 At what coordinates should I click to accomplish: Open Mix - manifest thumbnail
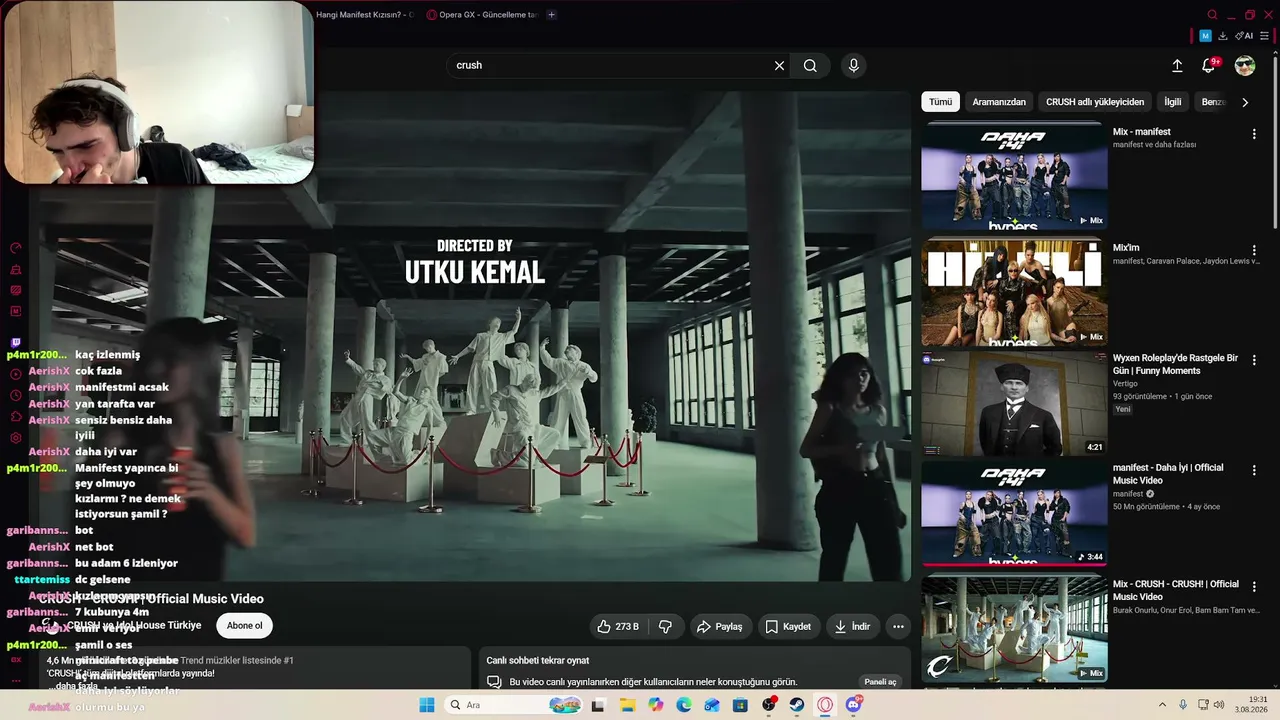coord(1014,177)
